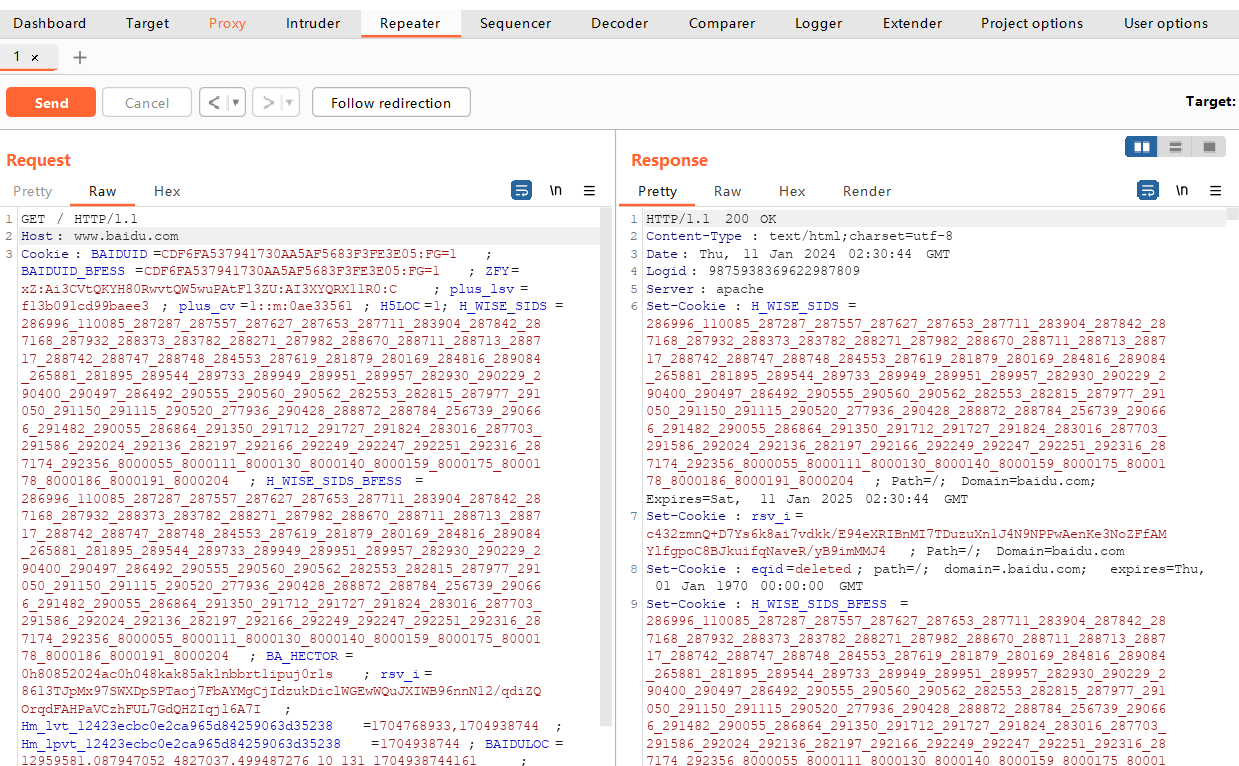Open Request panel hamburger options menu
The height and width of the screenshot is (766, 1239).
pyautogui.click(x=590, y=190)
